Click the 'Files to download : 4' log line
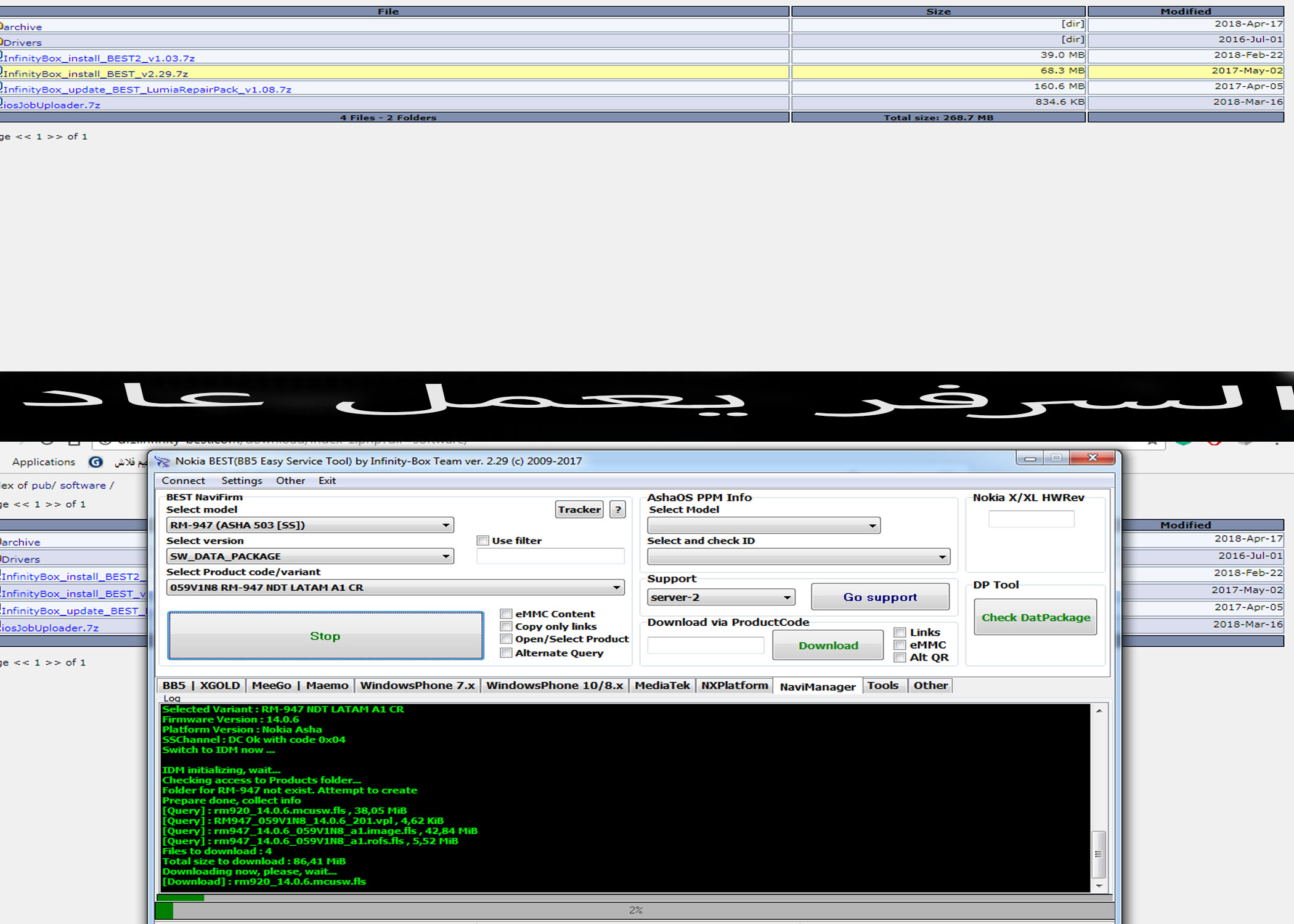1294x924 pixels. 217,851
